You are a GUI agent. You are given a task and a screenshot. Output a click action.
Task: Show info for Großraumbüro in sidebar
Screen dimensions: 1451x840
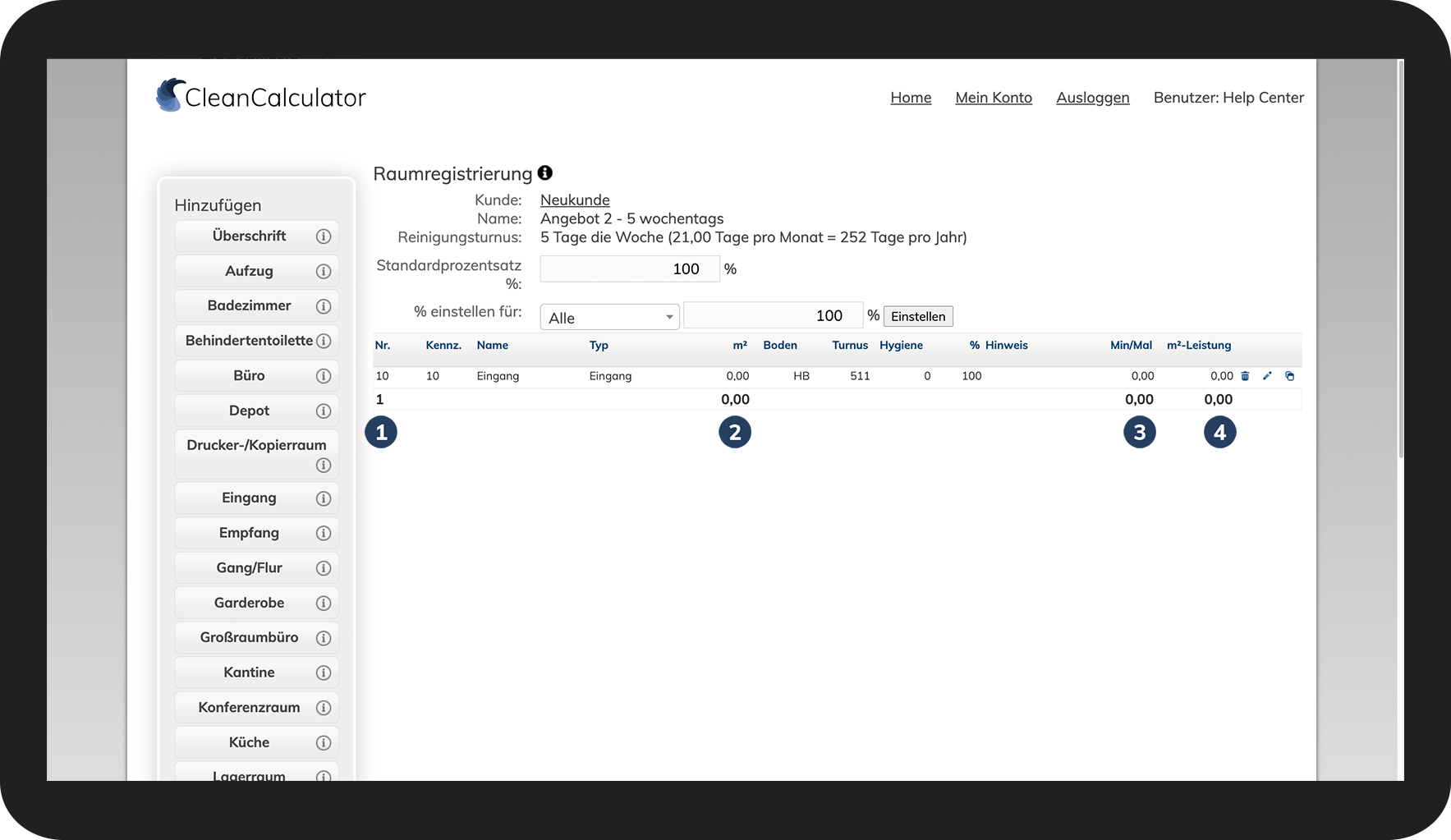pos(324,638)
